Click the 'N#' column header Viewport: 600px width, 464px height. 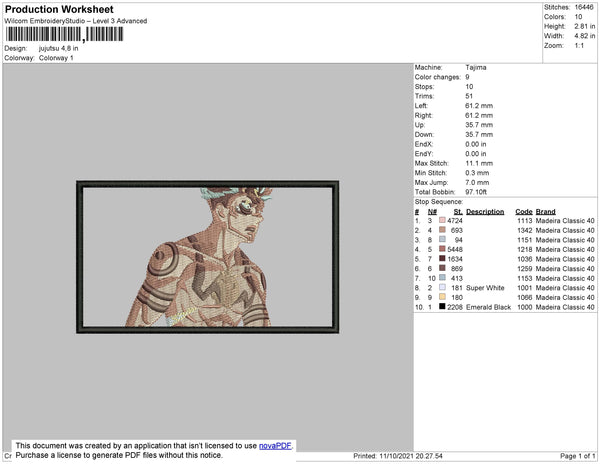point(432,212)
